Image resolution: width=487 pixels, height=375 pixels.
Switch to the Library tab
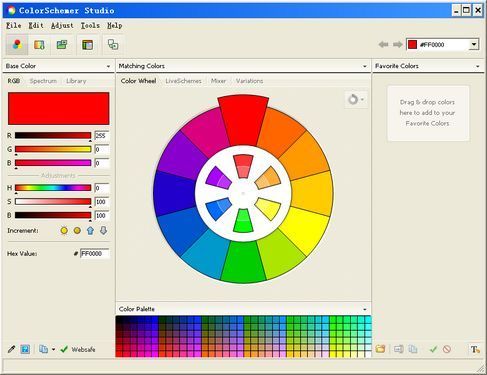pyautogui.click(x=76, y=81)
